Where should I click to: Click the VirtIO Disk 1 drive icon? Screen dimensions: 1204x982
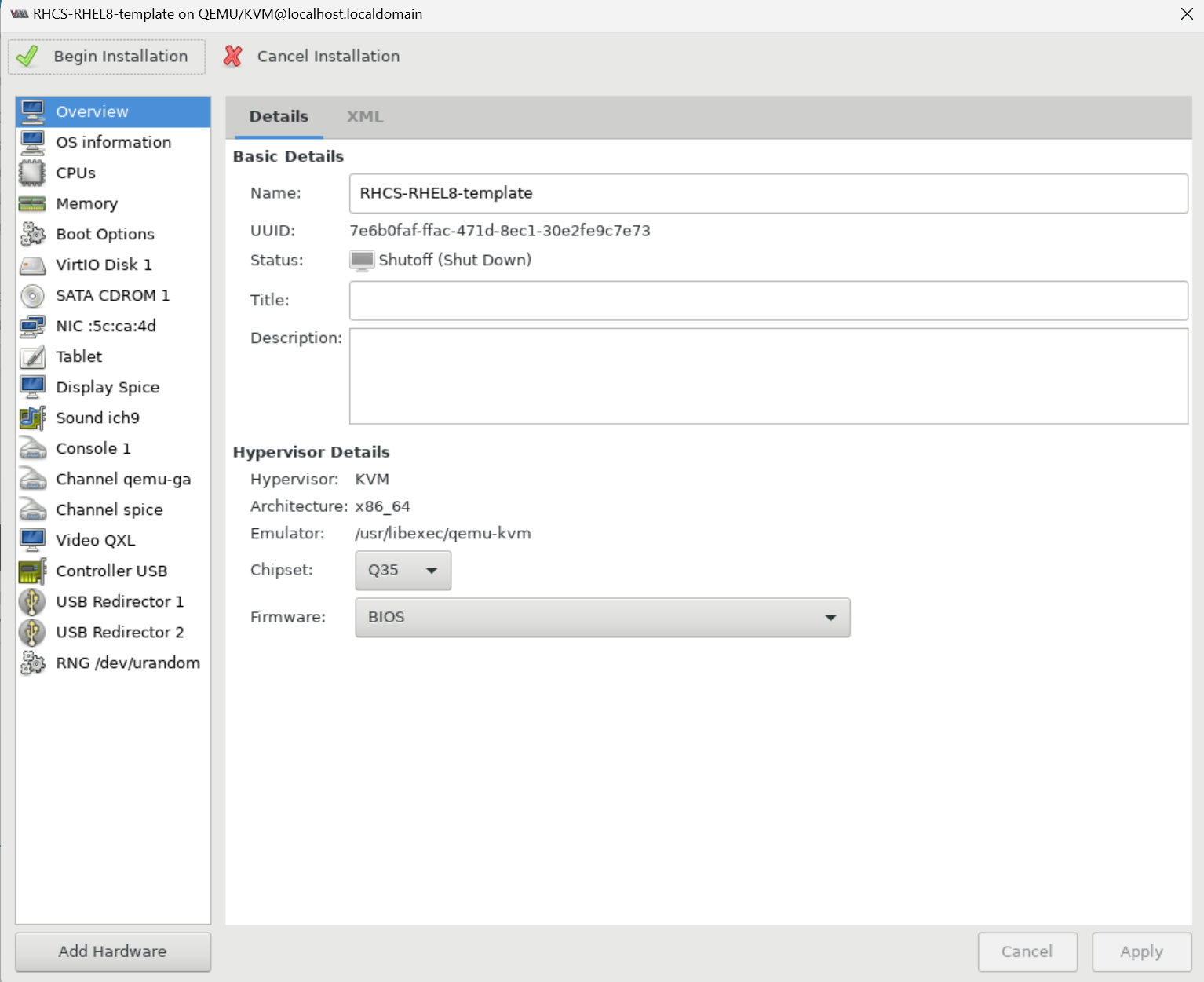click(x=33, y=265)
